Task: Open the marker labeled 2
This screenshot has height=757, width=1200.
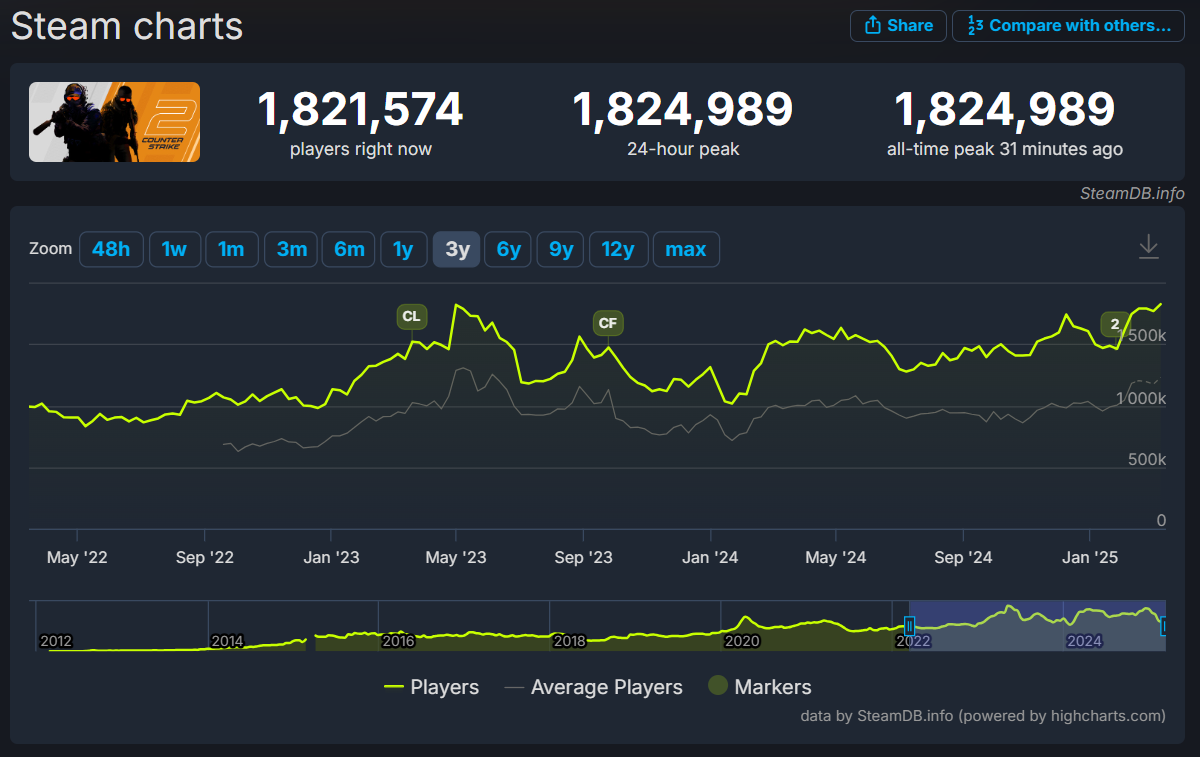Action: point(1115,324)
